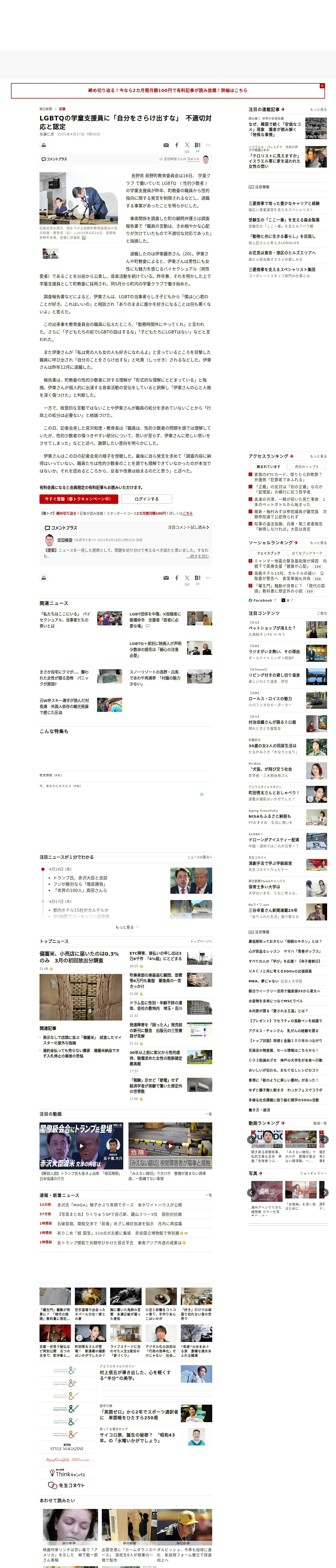
Task: Open ETC障害 top news story
Action: coord(155,956)
